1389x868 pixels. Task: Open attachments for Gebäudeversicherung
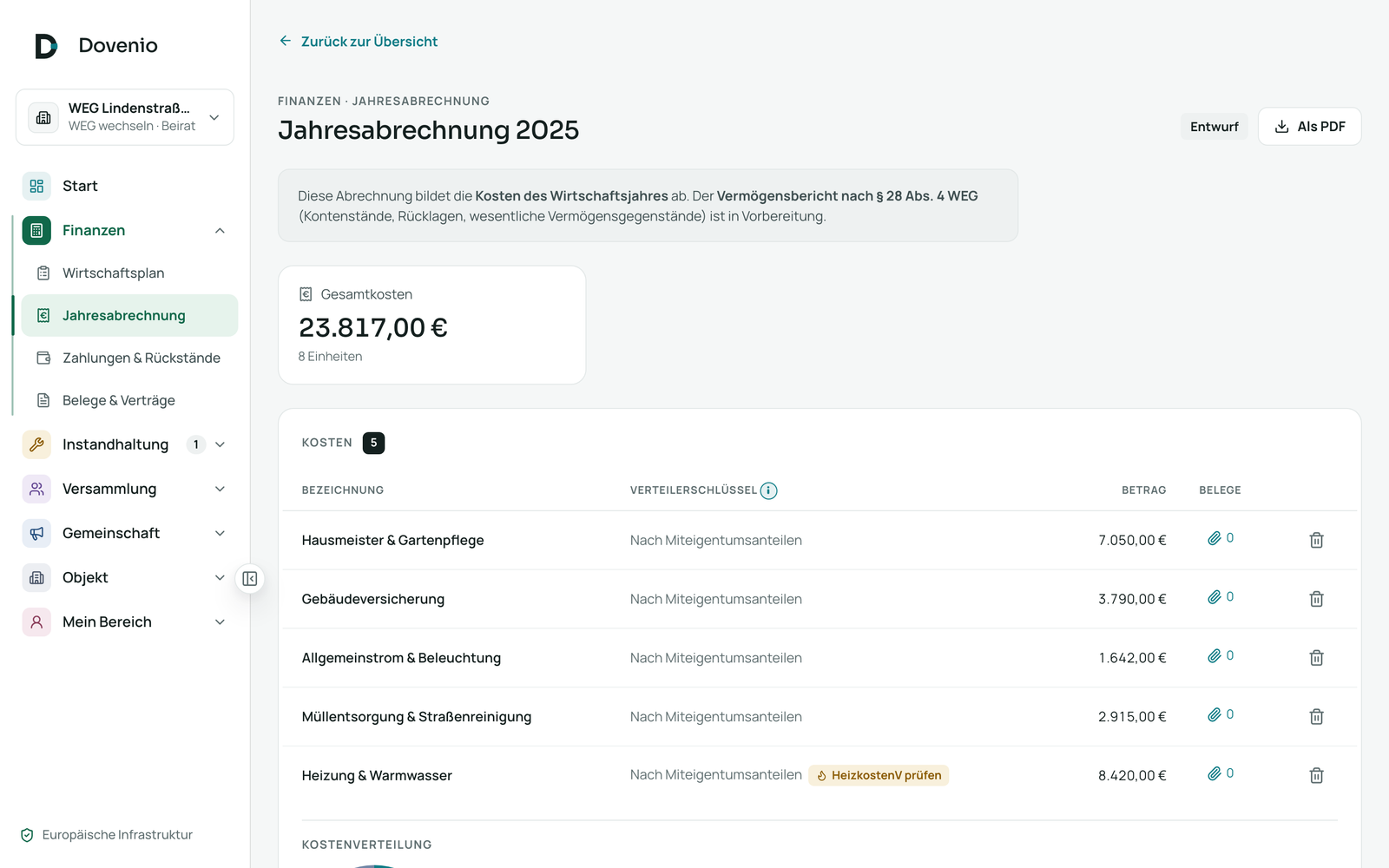(1221, 597)
